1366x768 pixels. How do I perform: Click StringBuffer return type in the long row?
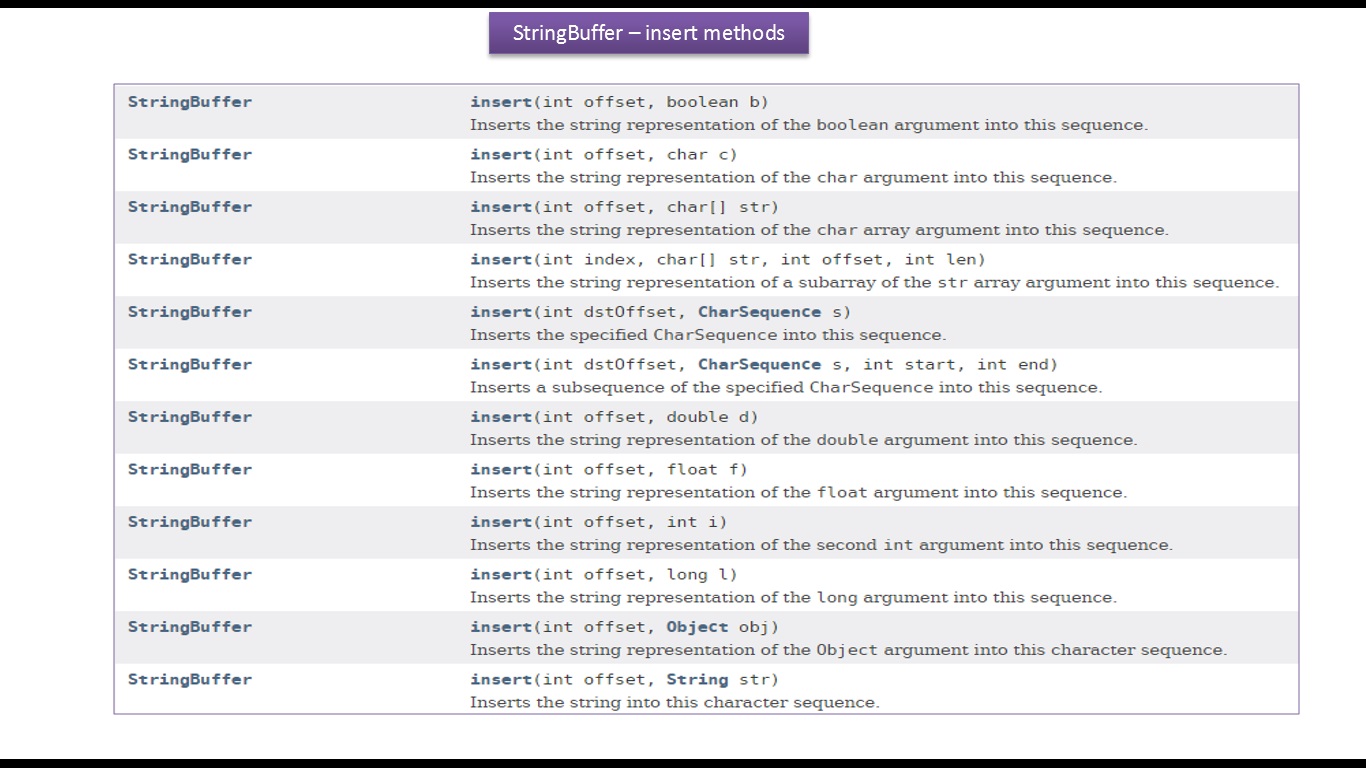[x=190, y=575]
